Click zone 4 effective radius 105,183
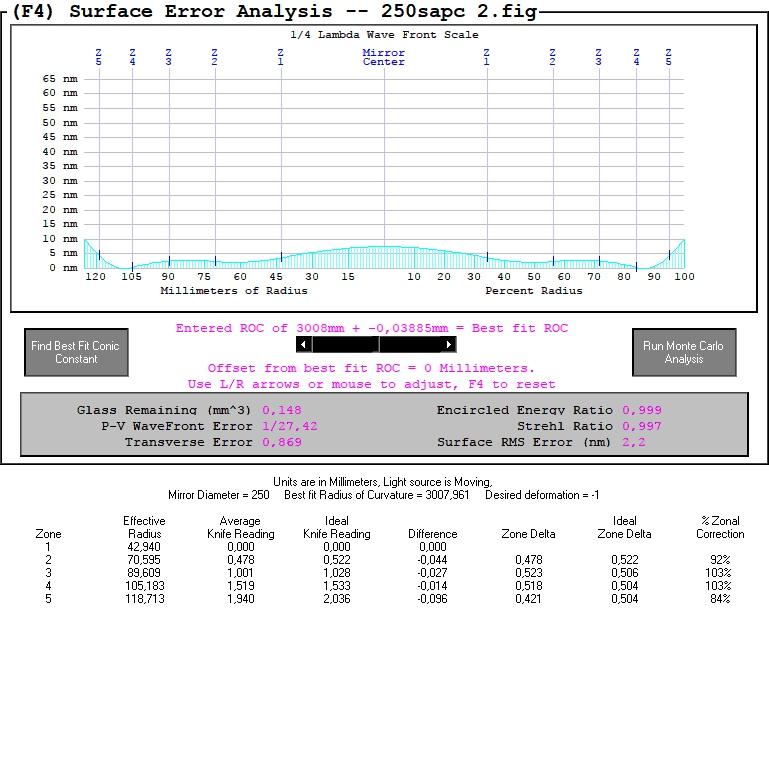This screenshot has height=765, width=769. (x=145, y=586)
